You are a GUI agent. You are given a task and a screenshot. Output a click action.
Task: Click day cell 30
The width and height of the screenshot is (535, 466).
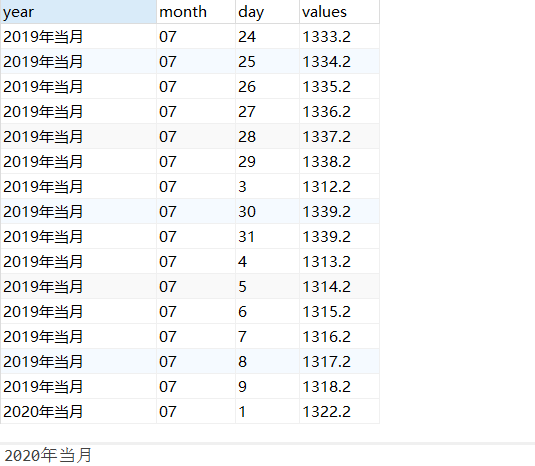(x=268, y=212)
